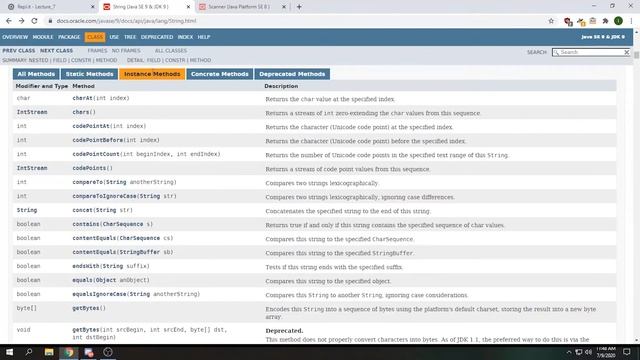Click the browser address bar URL
Screen dimensions: 640x360
point(126,21)
